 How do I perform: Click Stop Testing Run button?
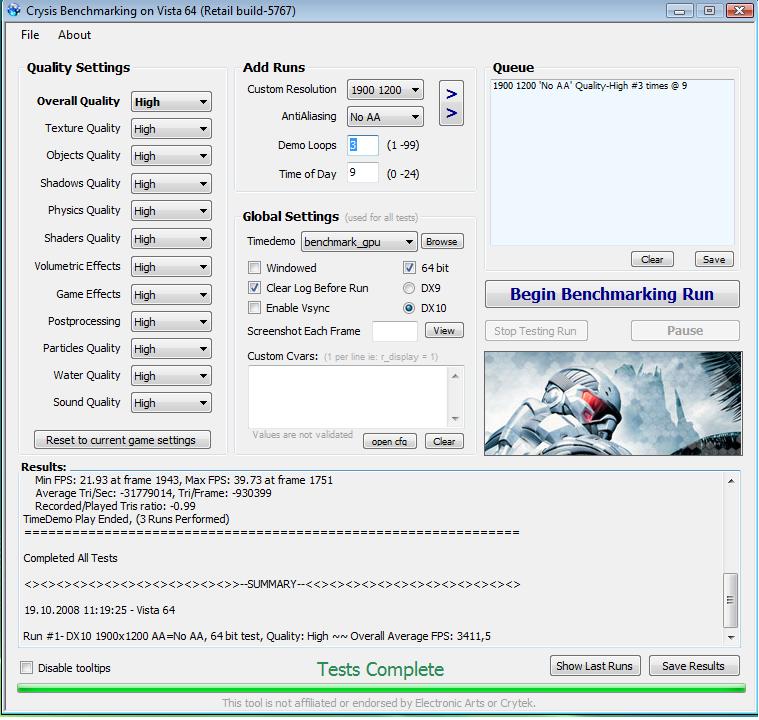536,331
